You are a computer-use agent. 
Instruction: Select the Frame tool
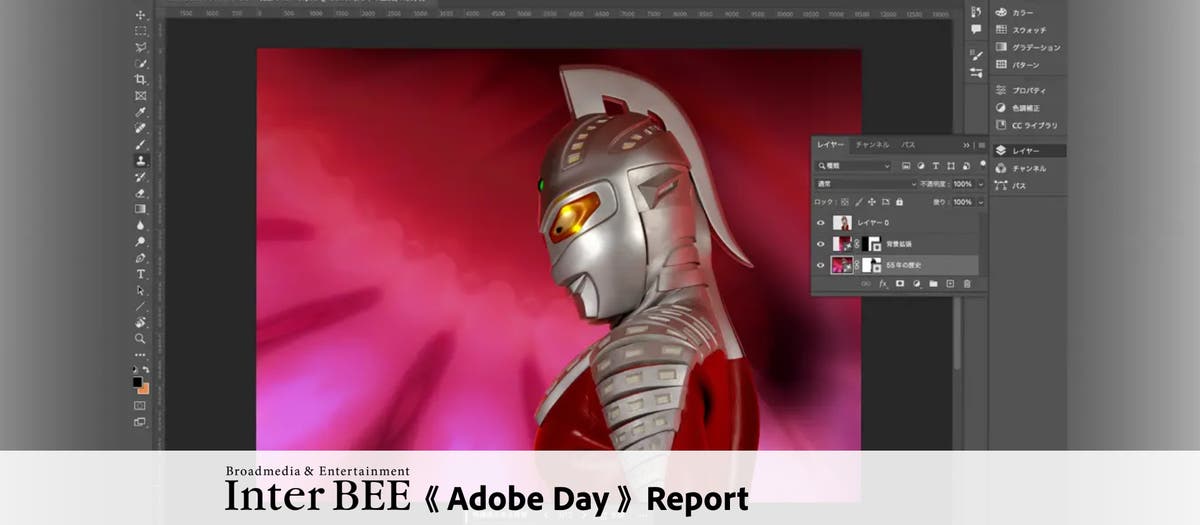pyautogui.click(x=141, y=96)
